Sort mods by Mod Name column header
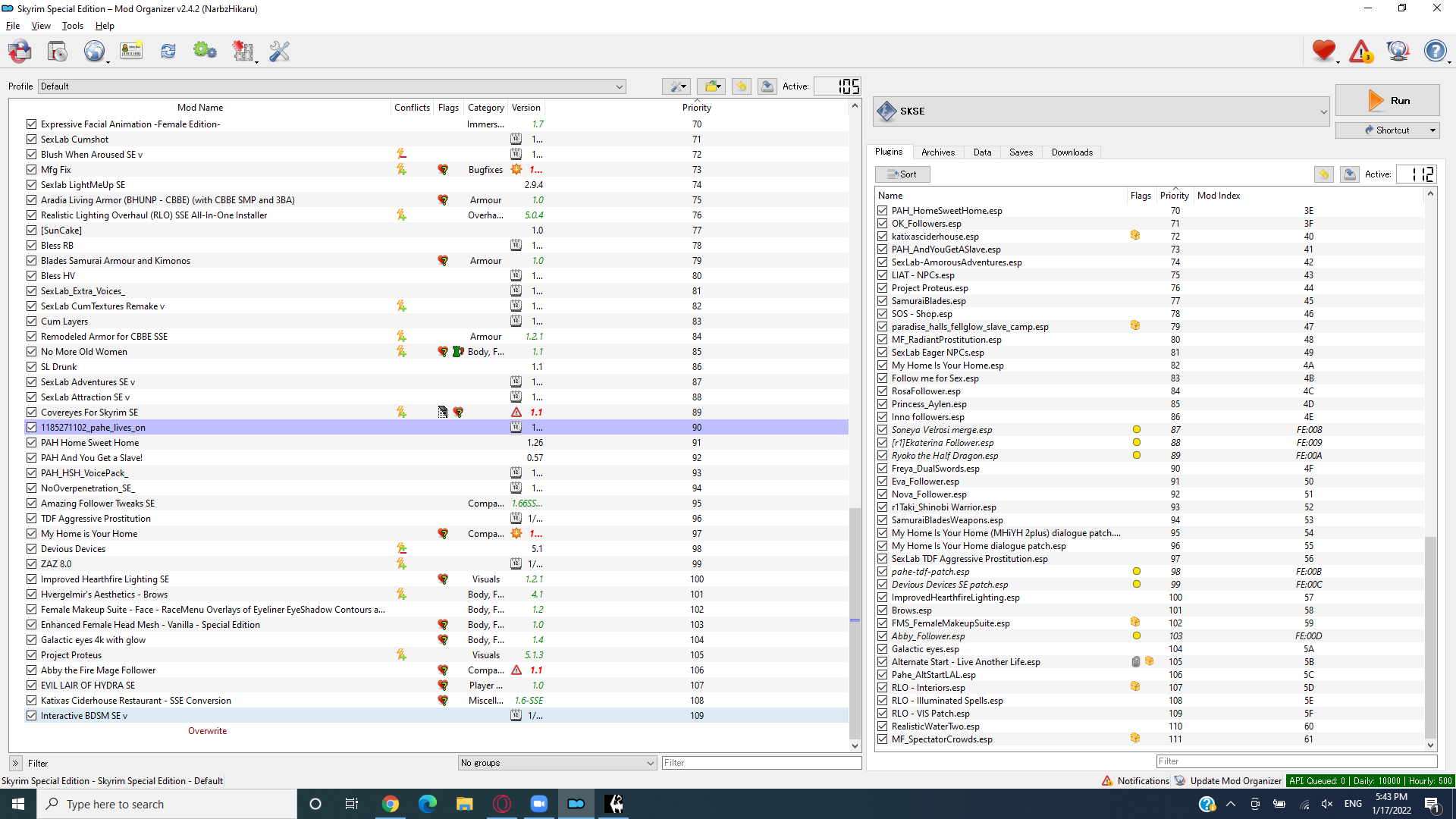This screenshot has height=819, width=1456. click(200, 108)
